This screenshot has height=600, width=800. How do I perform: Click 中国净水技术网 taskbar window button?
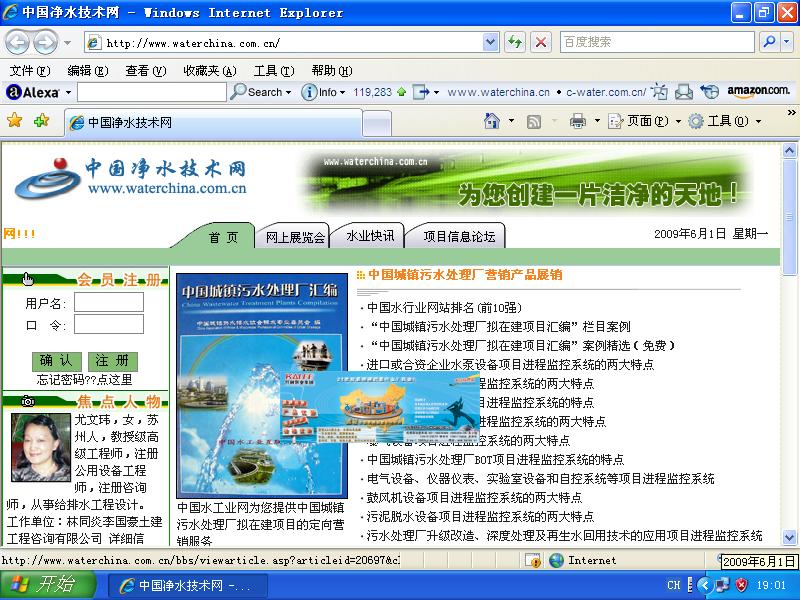pyautogui.click(x=187, y=585)
